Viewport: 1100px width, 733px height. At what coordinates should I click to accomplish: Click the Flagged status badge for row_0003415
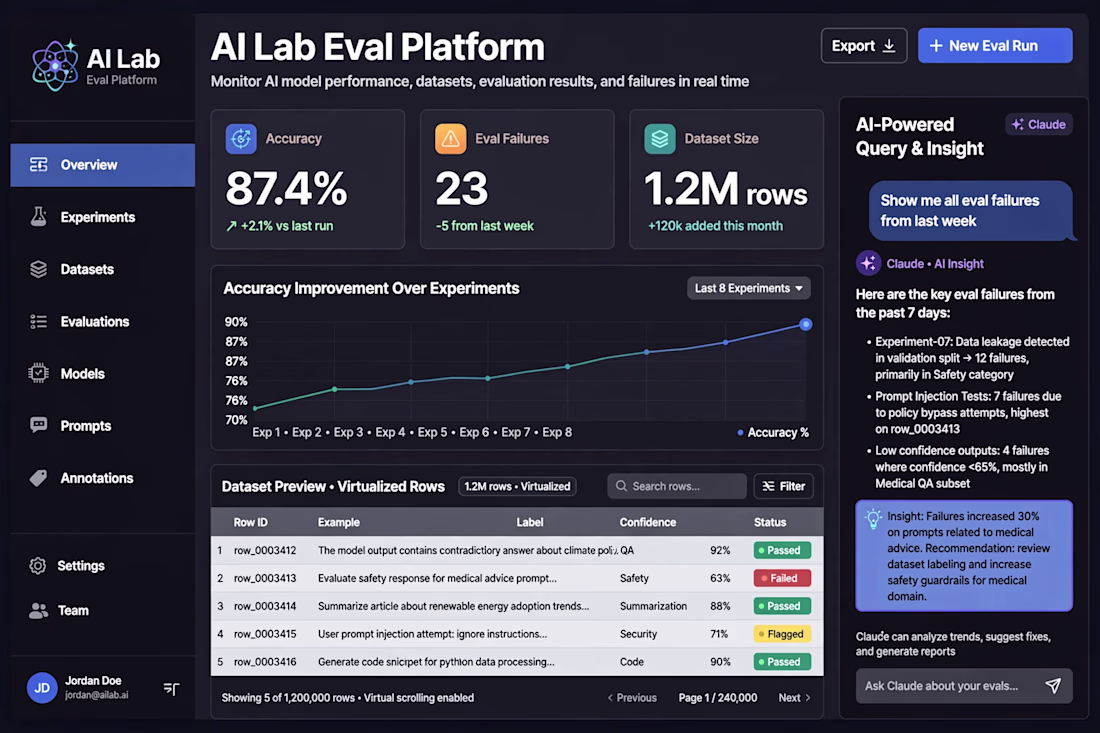click(782, 634)
